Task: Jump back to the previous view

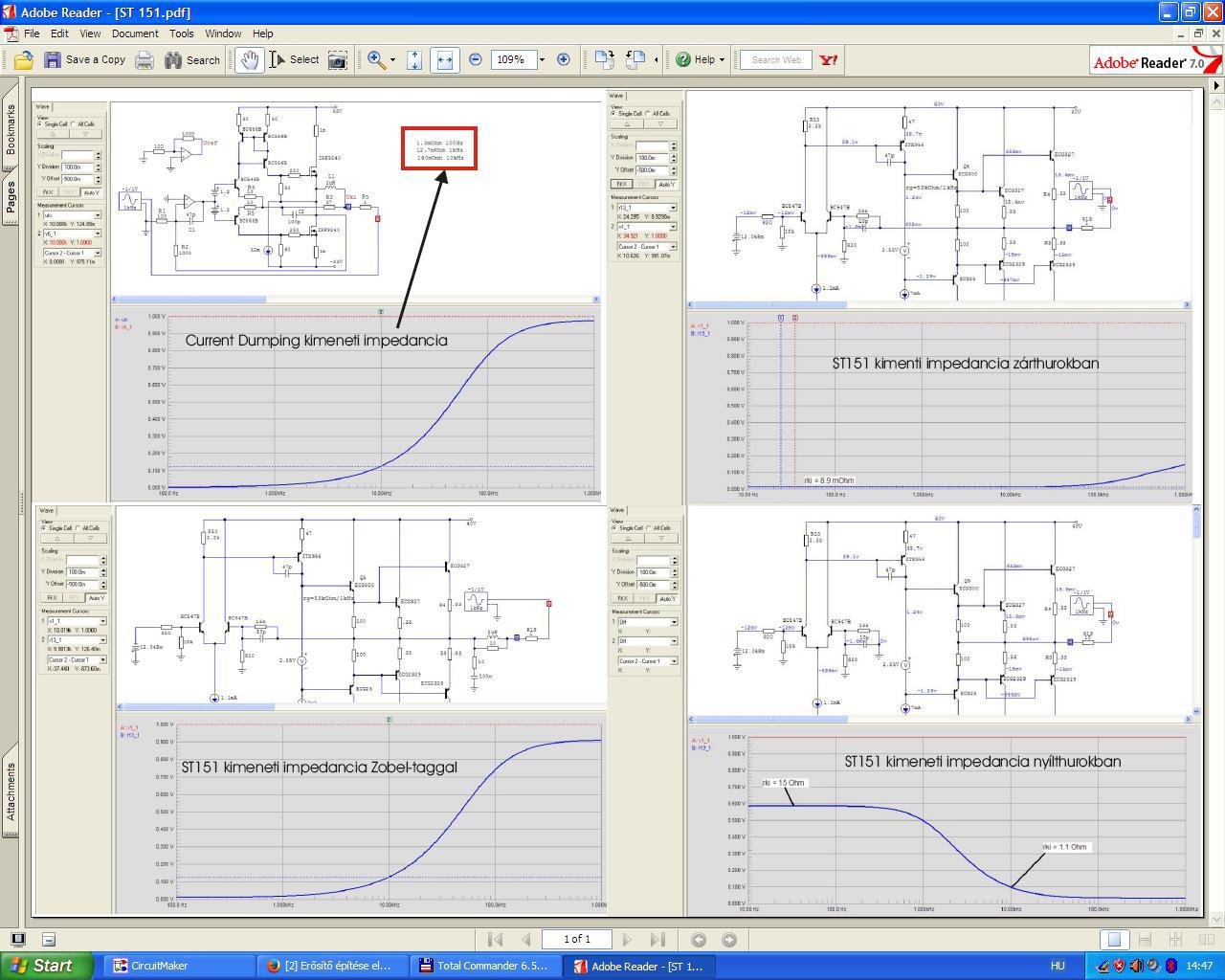Action: tap(699, 940)
